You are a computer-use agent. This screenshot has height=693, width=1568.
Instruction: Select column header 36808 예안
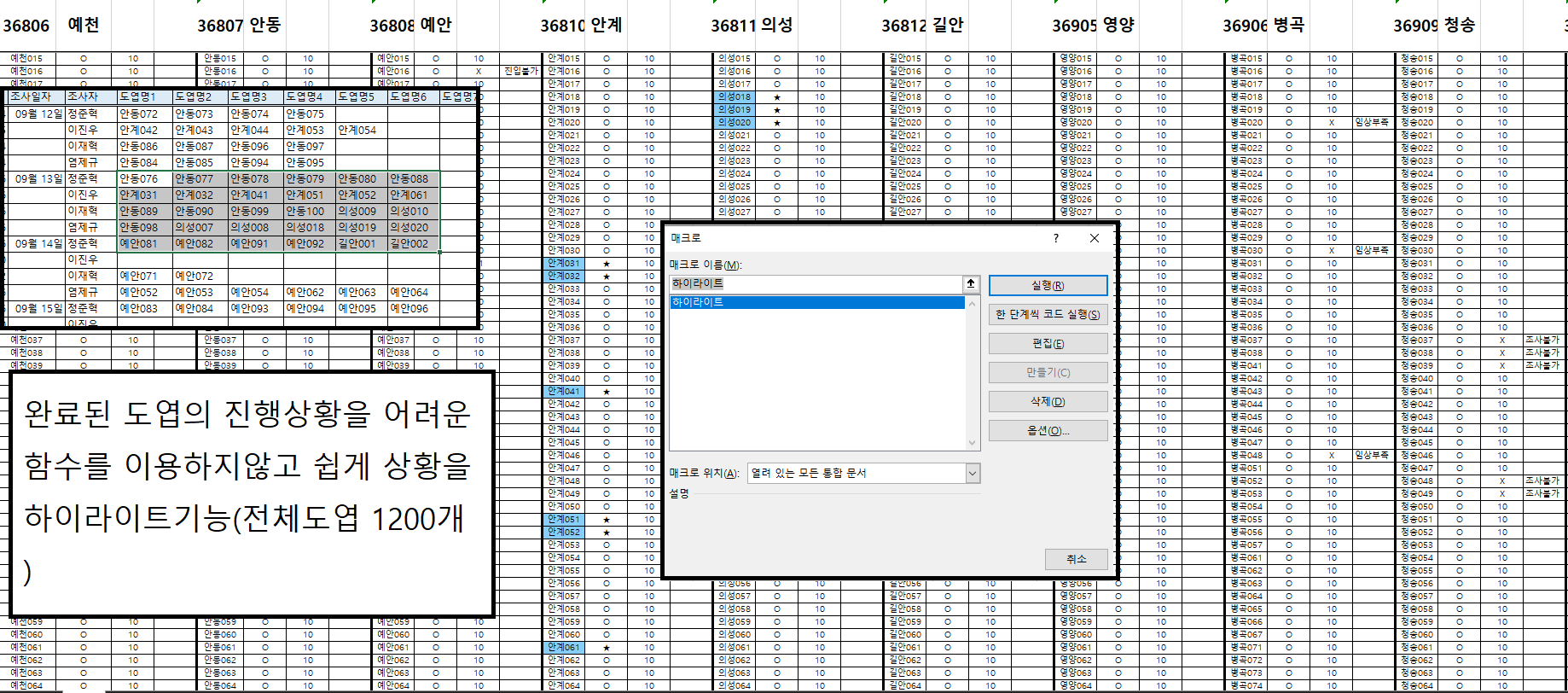(410, 25)
